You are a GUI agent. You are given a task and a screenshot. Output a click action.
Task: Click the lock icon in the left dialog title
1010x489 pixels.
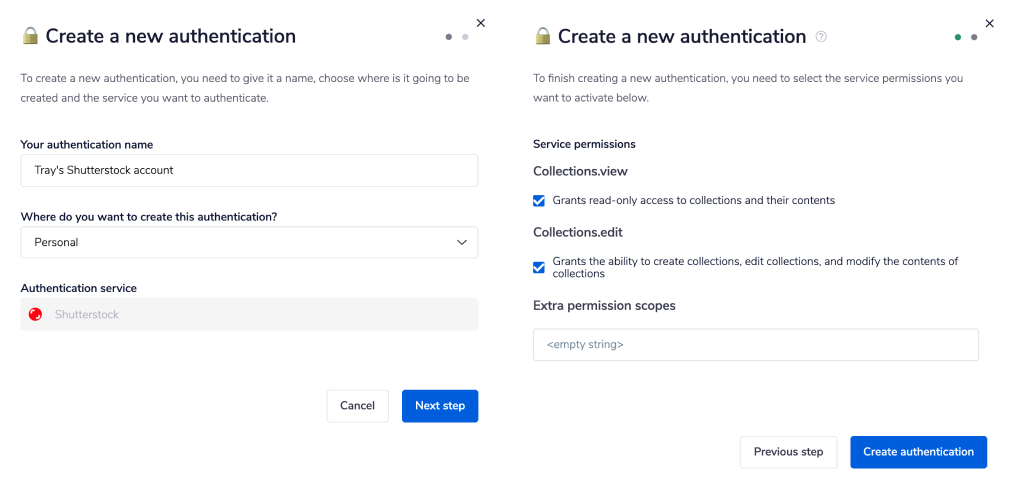30,36
